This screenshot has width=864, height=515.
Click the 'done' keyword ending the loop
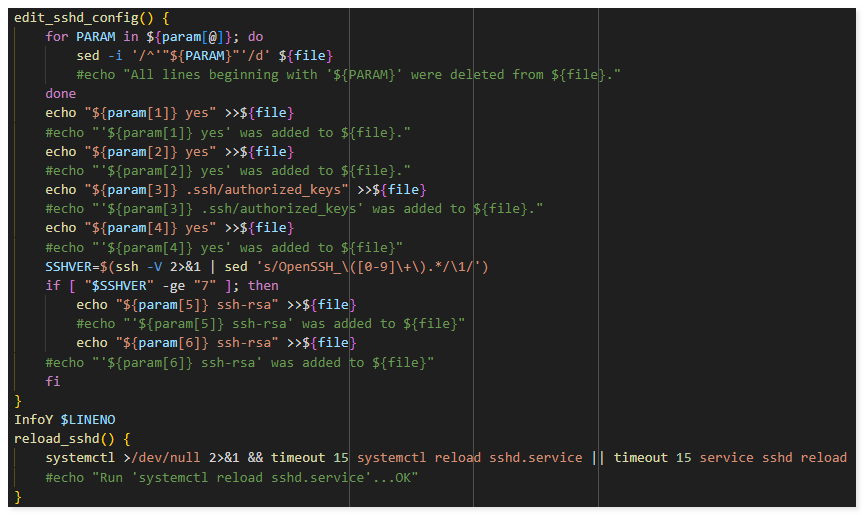(x=60, y=94)
